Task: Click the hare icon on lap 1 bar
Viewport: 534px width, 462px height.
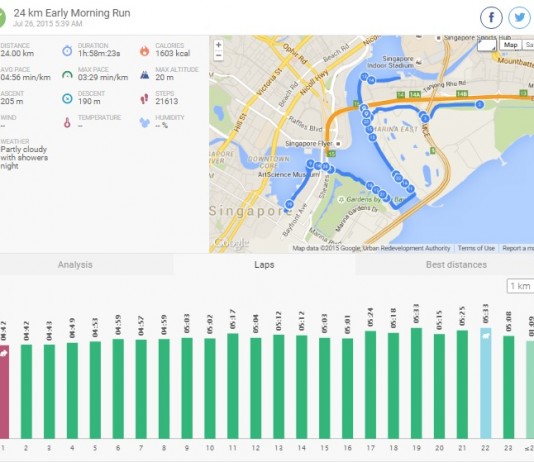Action: click(x=3, y=353)
